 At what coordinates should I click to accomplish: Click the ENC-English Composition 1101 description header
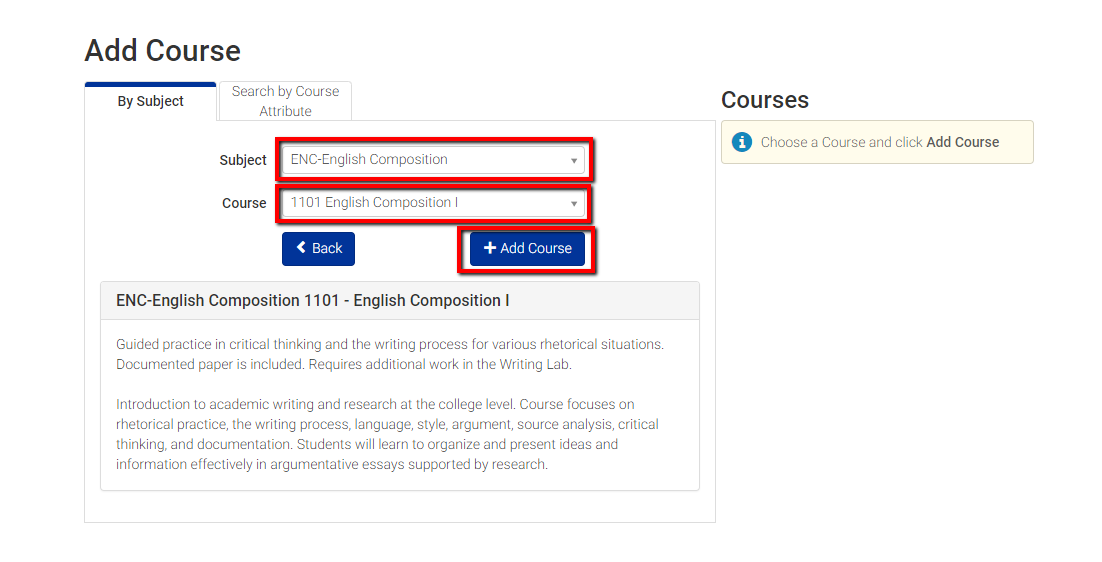pyautogui.click(x=400, y=301)
